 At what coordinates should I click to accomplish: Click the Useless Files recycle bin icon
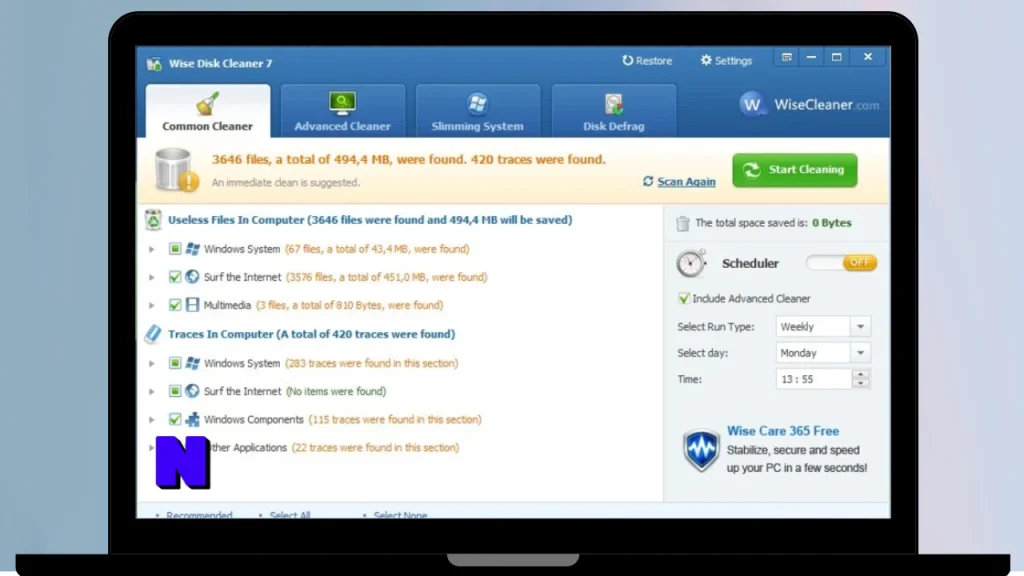point(153,220)
